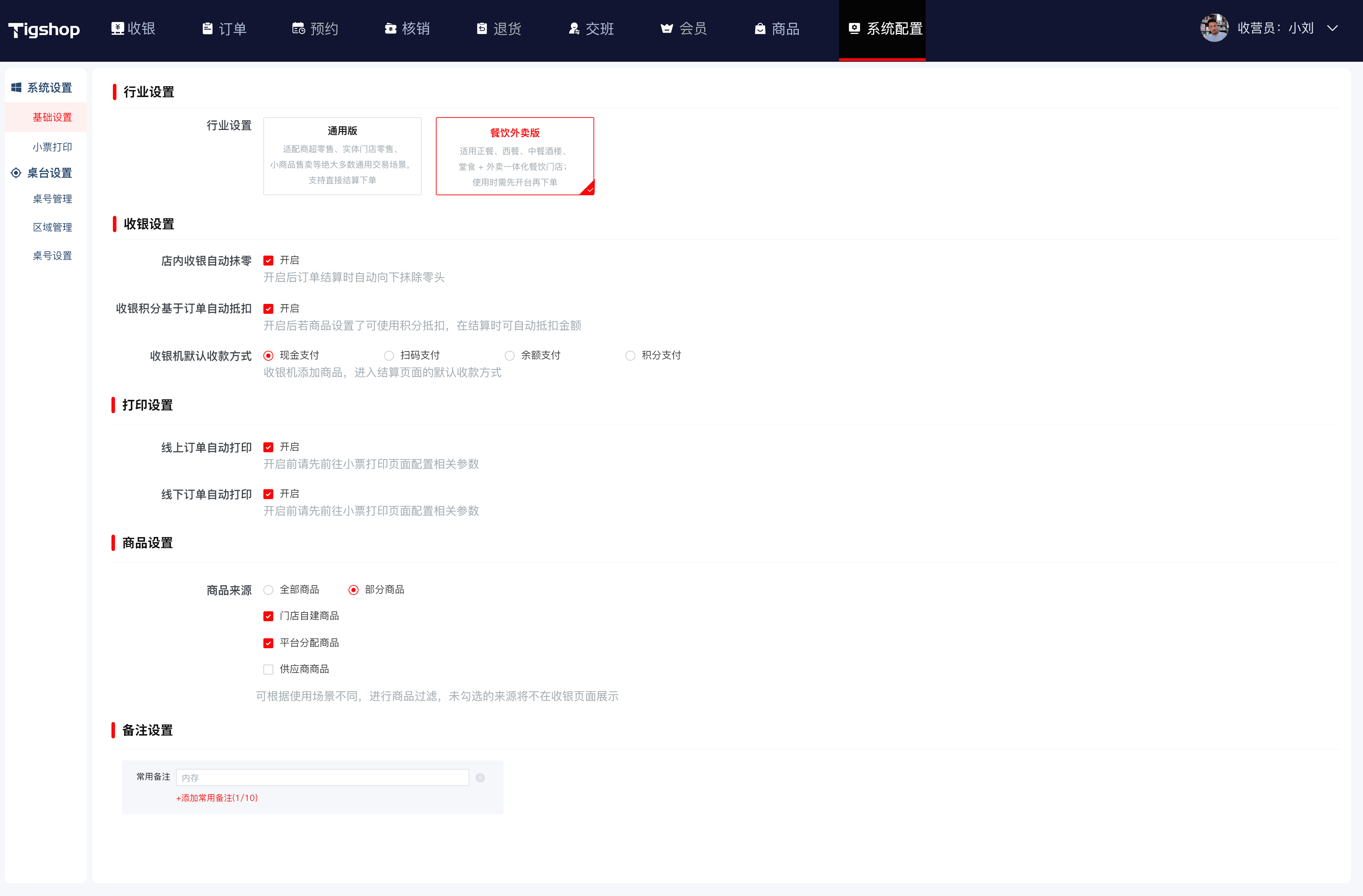The width and height of the screenshot is (1363, 896).
Task: Click the 会员 crown icon
Action: pos(667,29)
